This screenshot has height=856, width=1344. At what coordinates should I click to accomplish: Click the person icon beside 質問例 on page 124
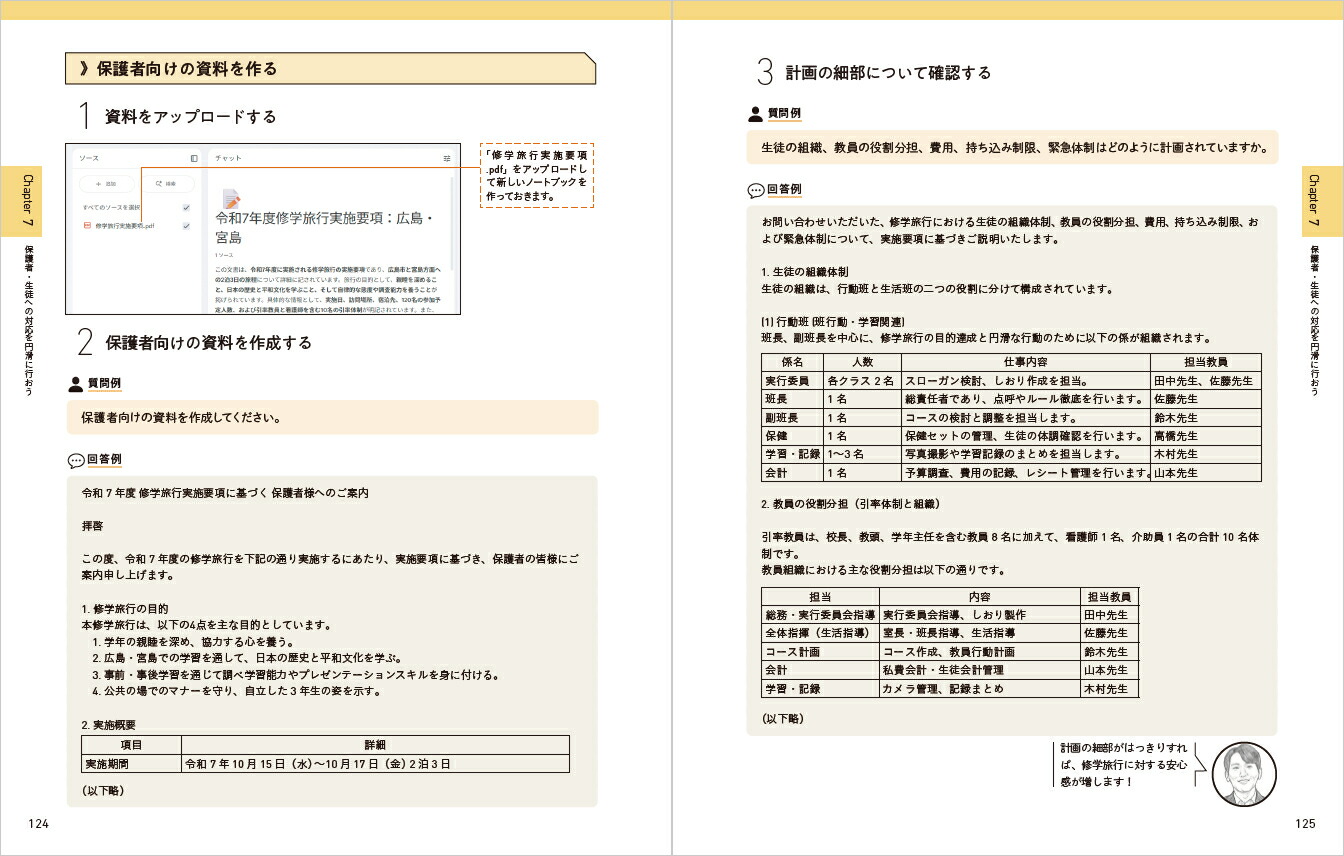75,383
